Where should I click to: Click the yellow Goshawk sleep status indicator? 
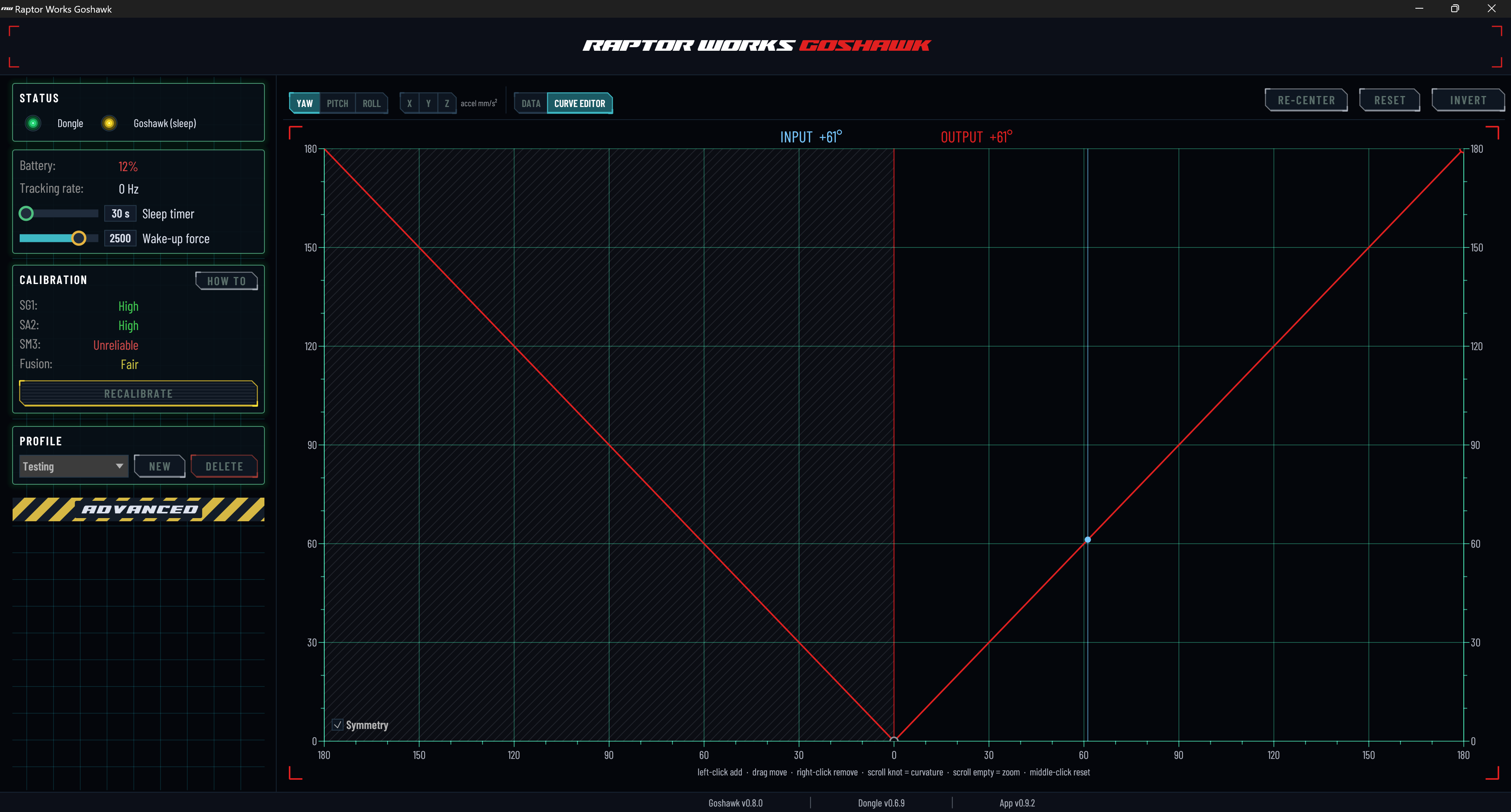[x=109, y=123]
